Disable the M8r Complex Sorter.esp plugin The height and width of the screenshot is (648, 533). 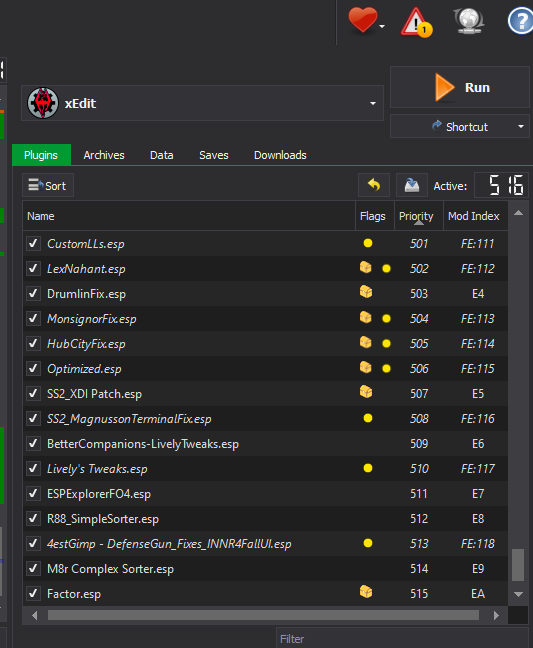33,569
